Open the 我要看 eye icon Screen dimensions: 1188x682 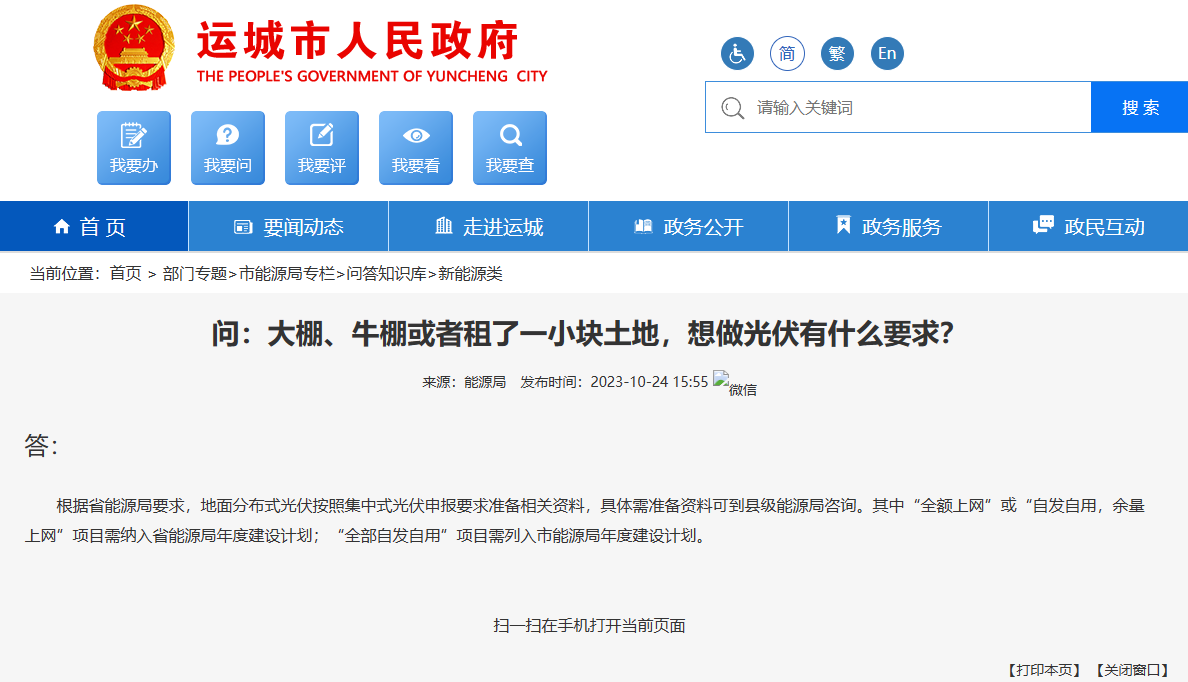pos(416,148)
